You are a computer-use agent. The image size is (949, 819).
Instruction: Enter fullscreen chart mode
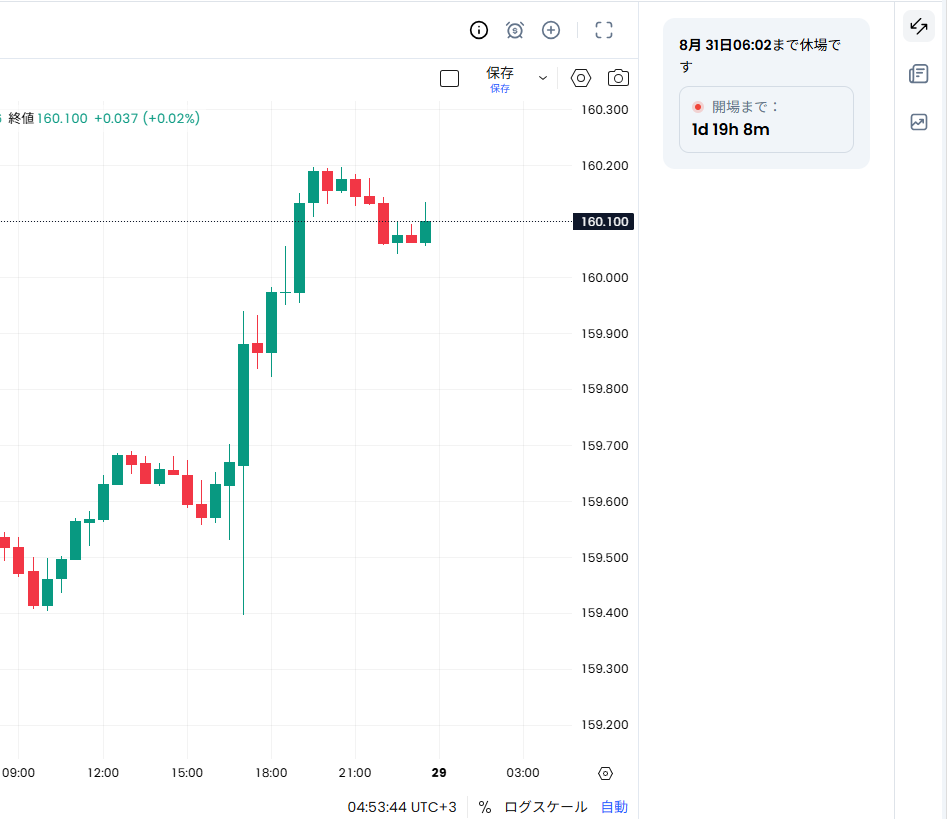(x=604, y=30)
